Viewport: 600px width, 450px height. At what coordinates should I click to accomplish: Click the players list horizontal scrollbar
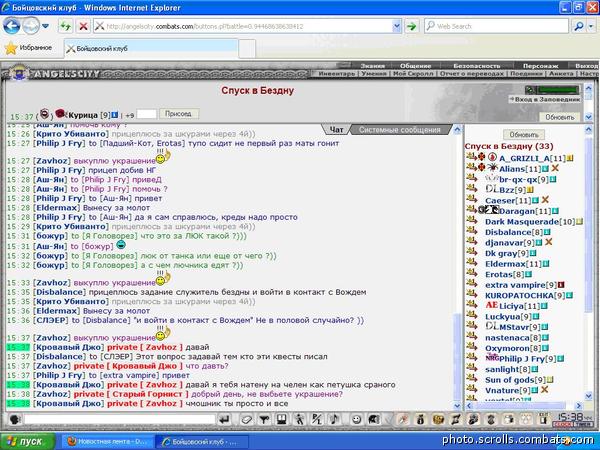pos(523,405)
